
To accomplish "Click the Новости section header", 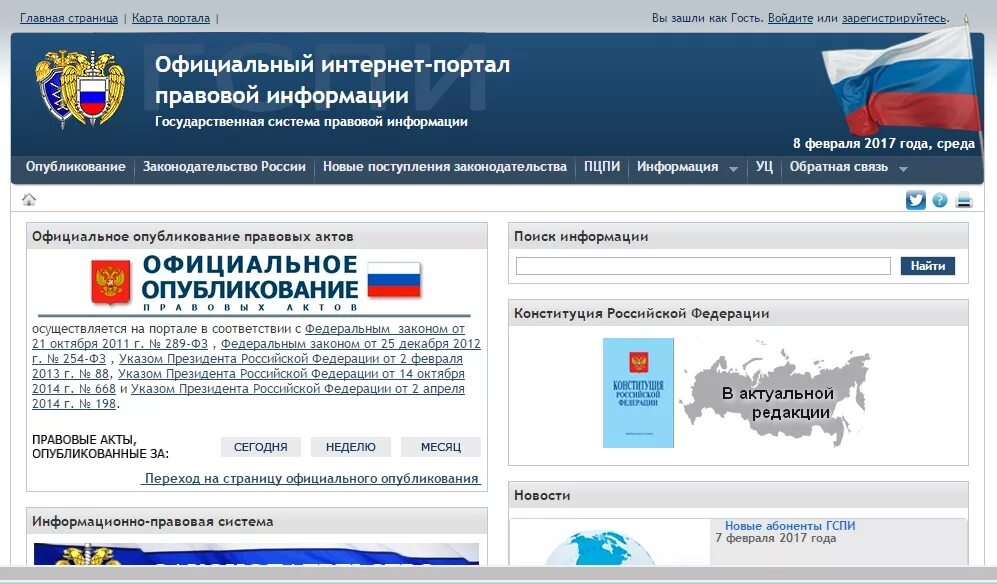I will (738, 495).
